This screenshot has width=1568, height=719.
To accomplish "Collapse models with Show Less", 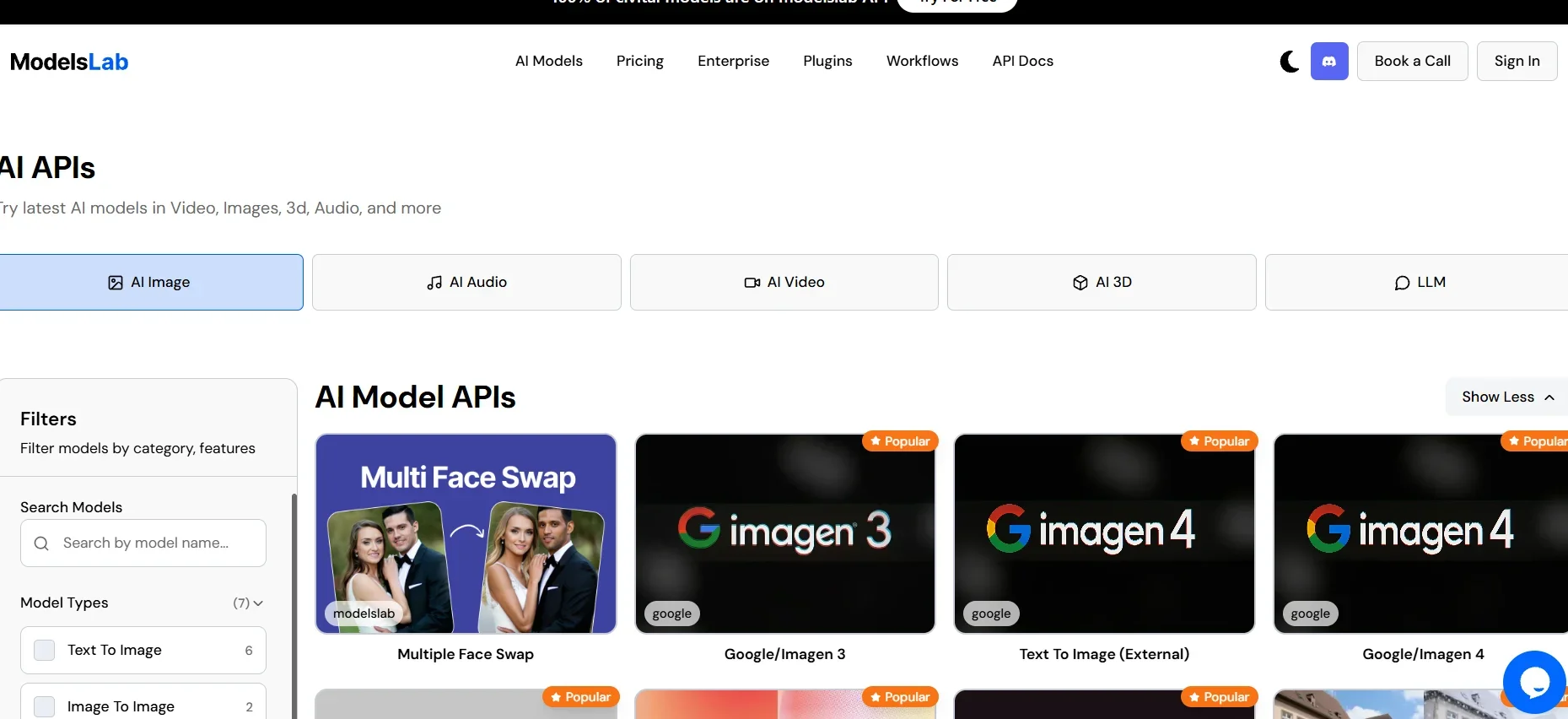I will [x=1507, y=397].
